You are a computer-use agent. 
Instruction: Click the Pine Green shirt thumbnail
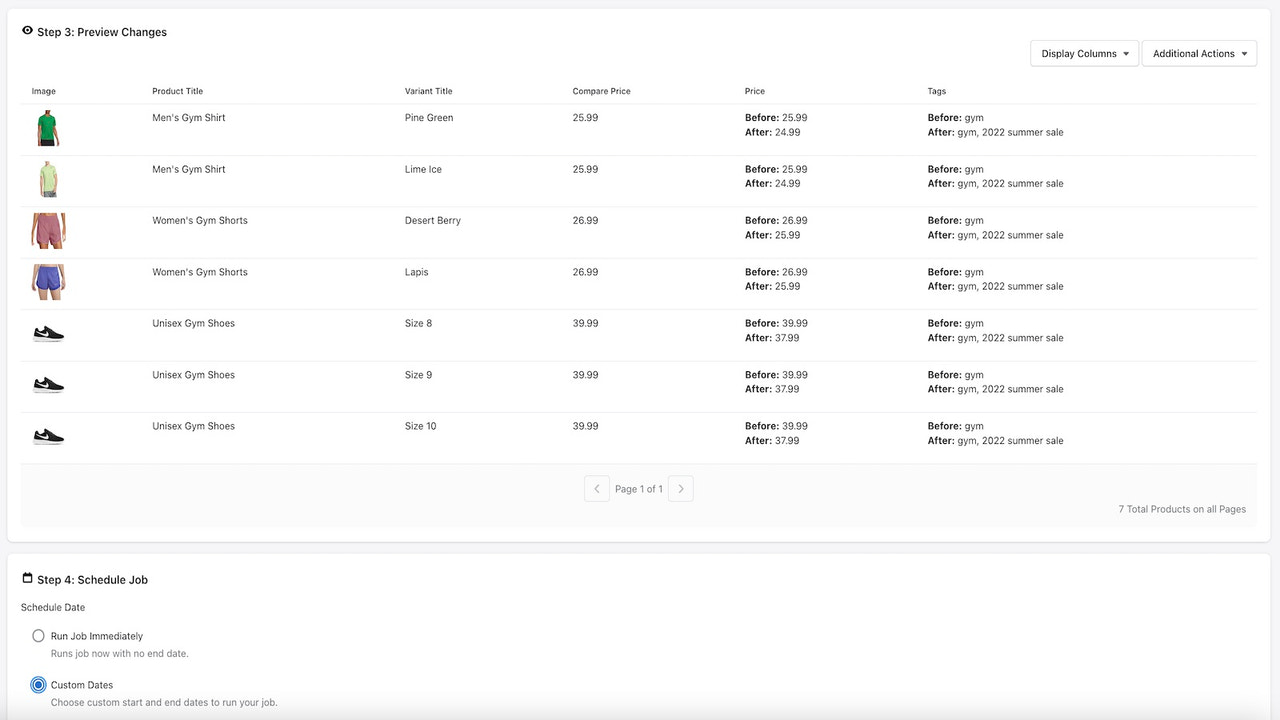(x=48, y=128)
